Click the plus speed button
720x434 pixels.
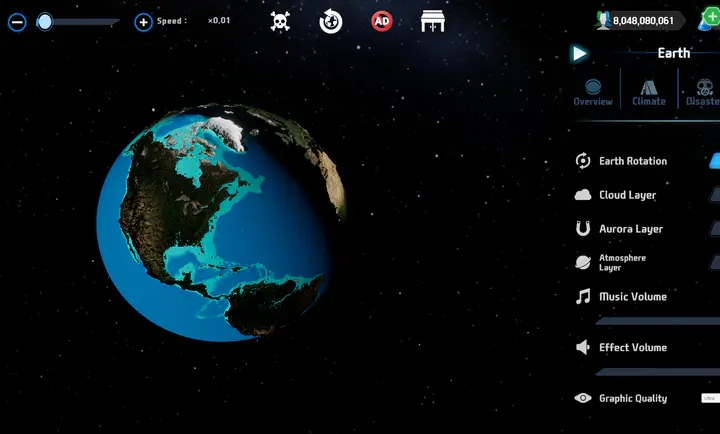click(143, 22)
